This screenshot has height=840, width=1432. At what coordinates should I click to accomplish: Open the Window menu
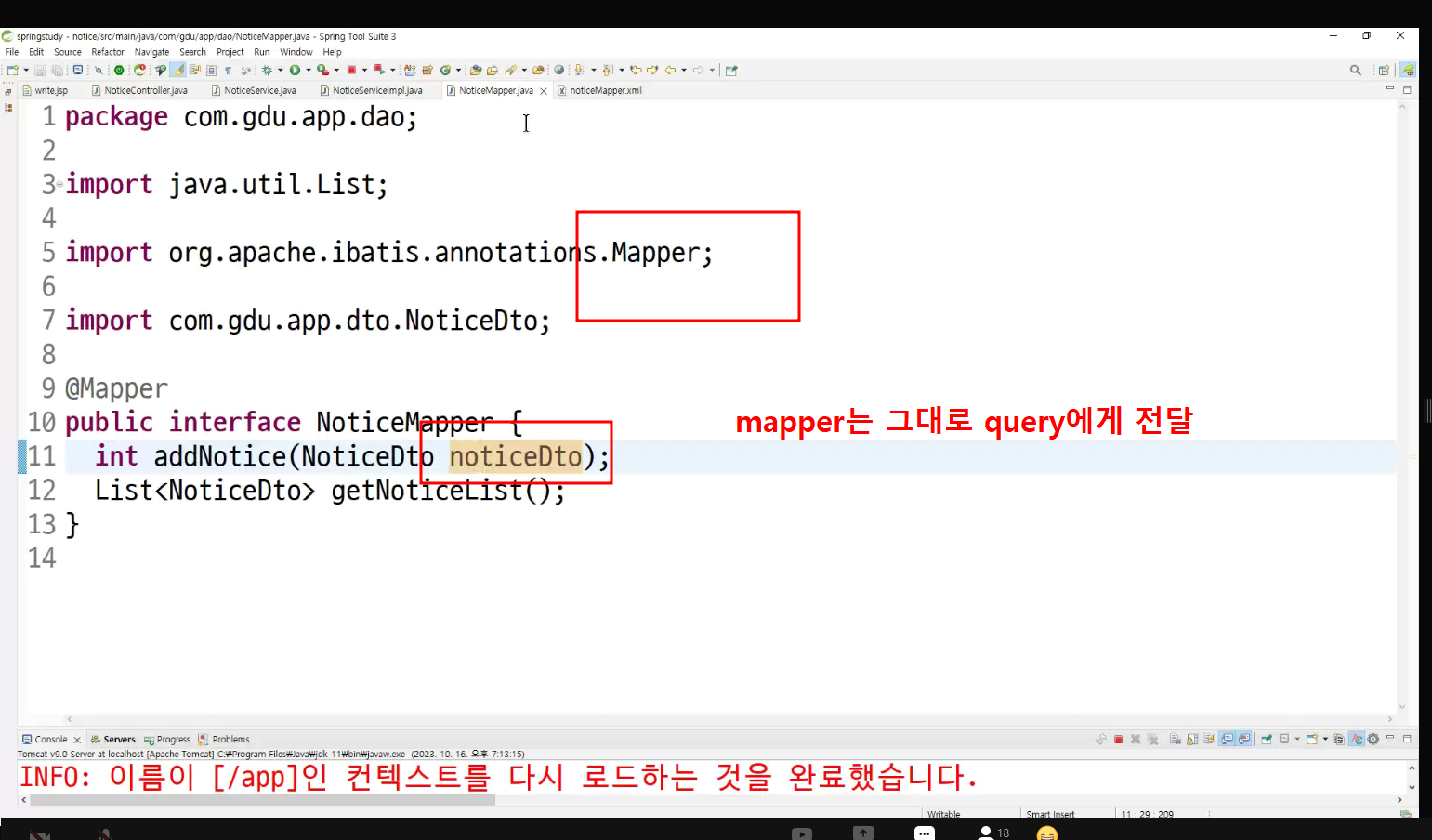pos(296,52)
